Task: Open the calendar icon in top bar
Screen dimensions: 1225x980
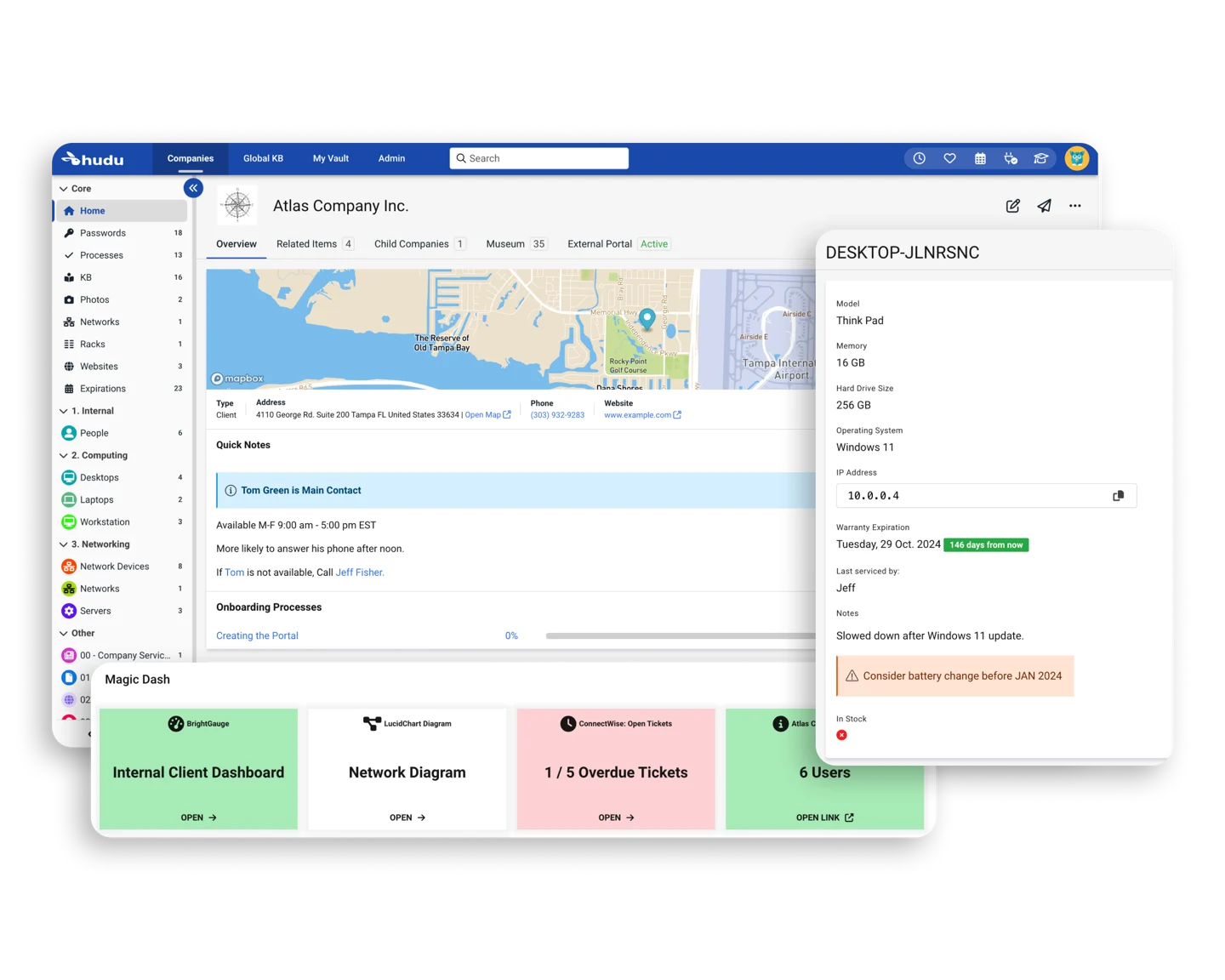Action: (980, 158)
